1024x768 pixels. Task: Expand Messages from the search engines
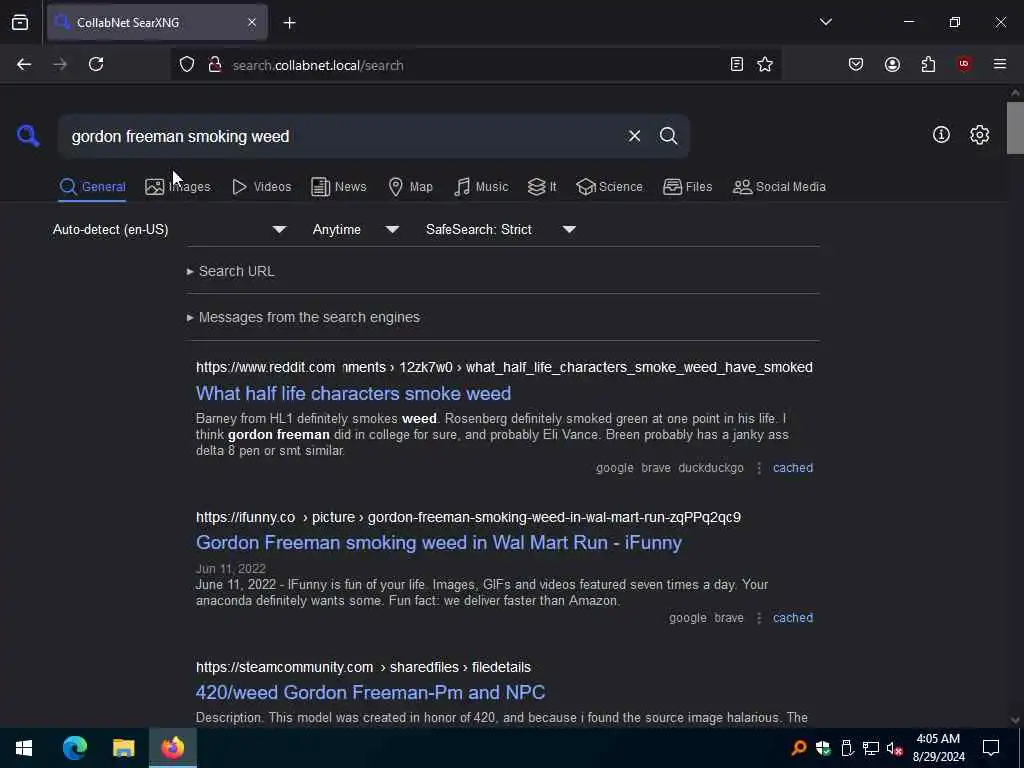point(304,317)
